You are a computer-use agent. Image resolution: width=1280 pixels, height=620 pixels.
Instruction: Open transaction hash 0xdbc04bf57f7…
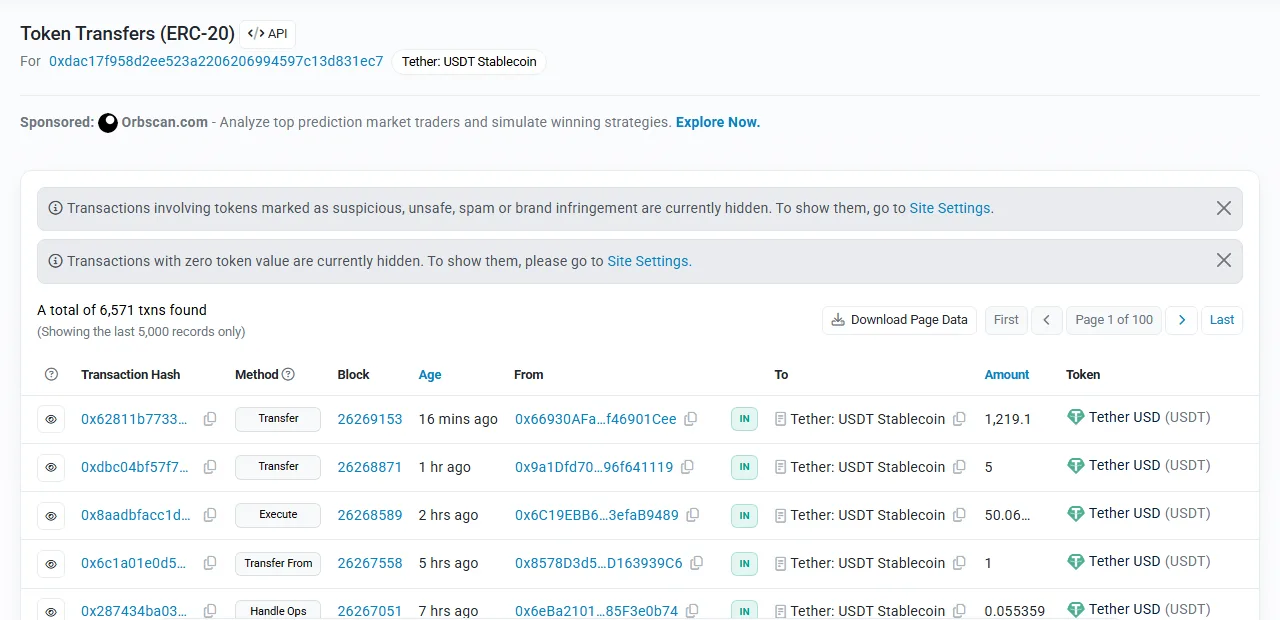135,467
